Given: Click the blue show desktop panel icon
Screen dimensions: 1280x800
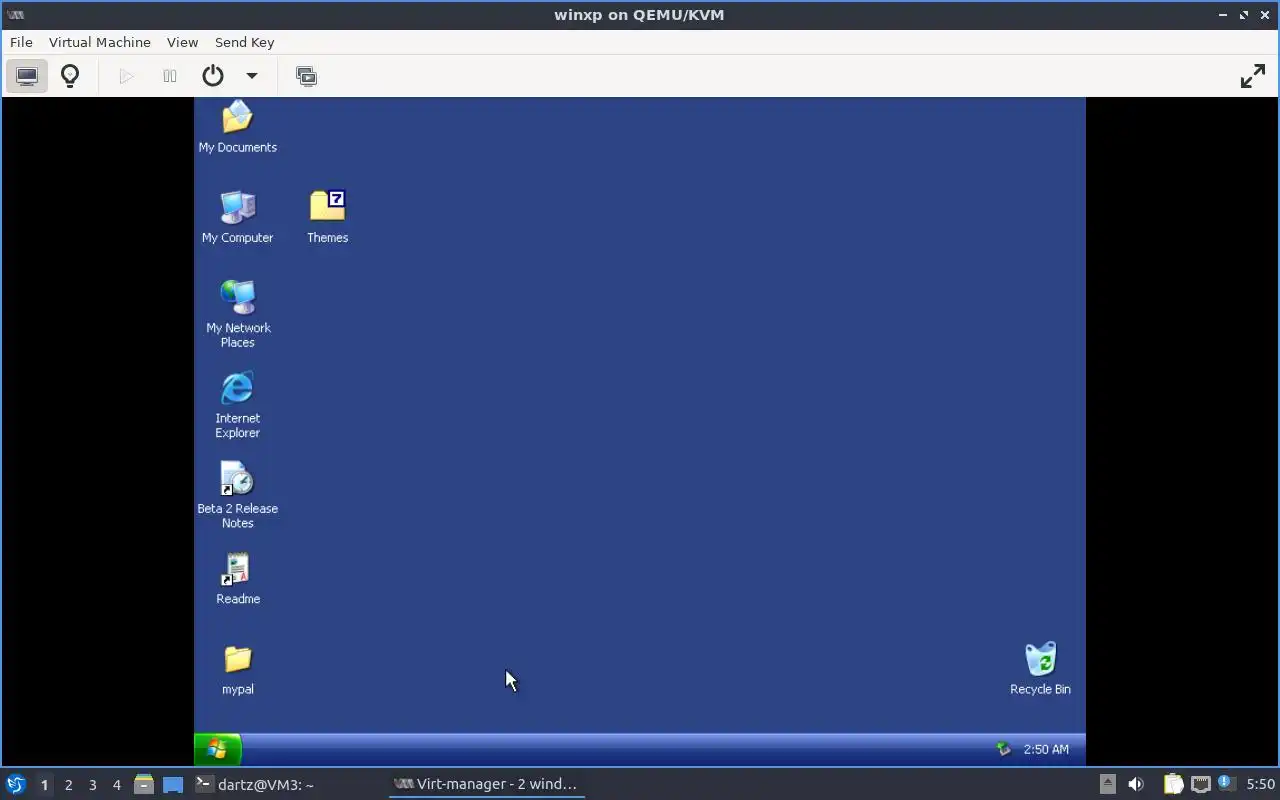Looking at the screenshot, I should pos(173,785).
